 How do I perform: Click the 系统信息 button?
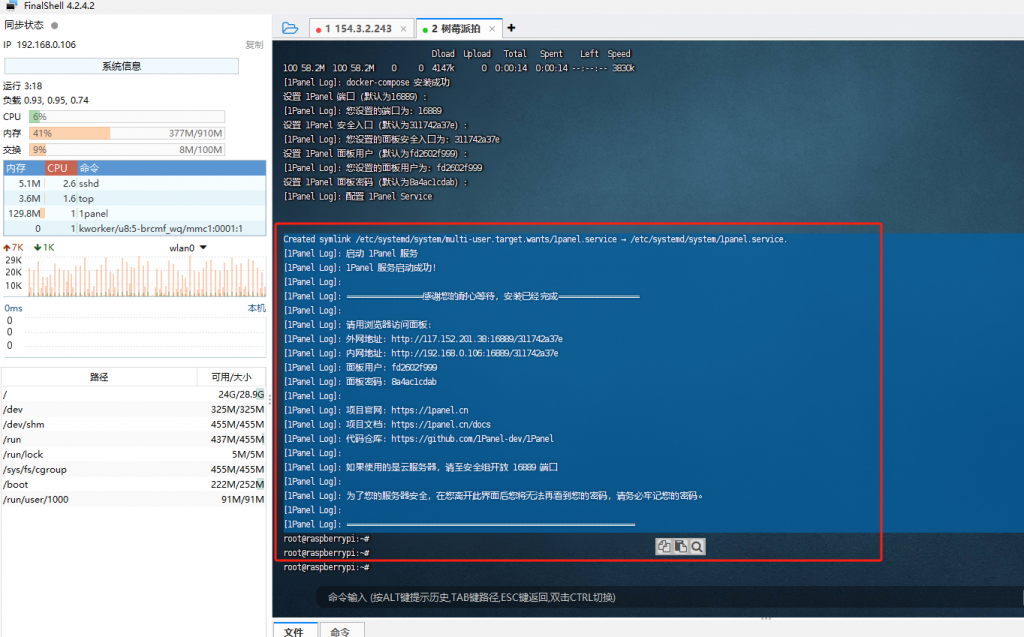pos(121,66)
